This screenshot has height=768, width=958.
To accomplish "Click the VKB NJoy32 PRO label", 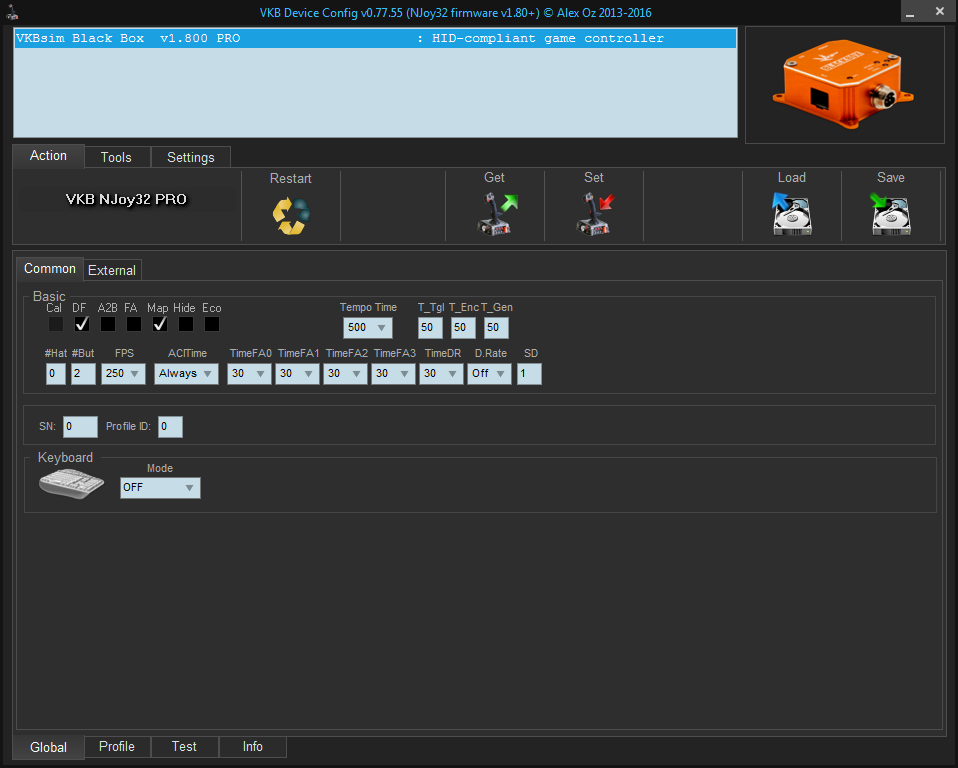I will [126, 199].
